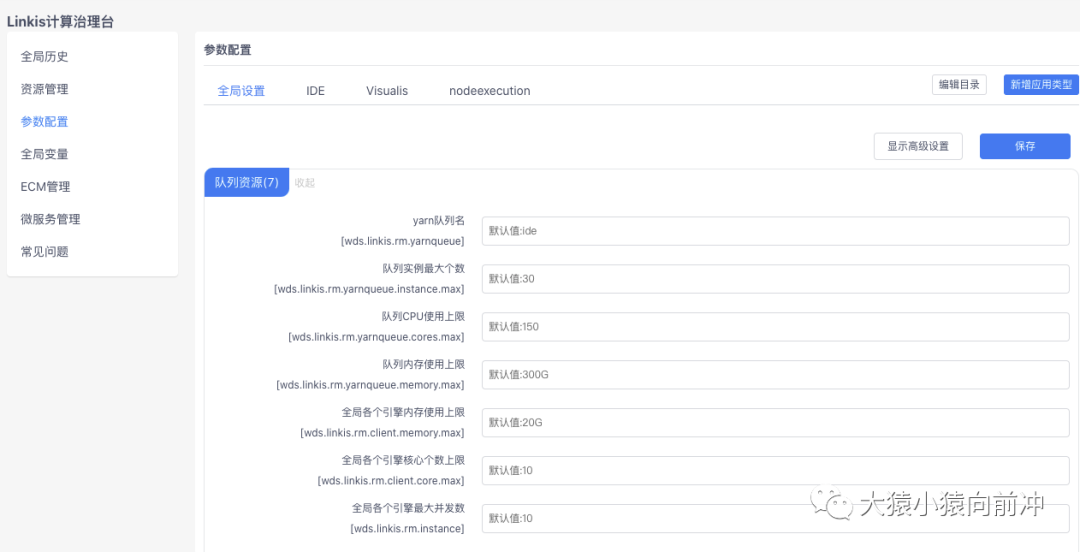Open 常见问题 sidebar item

pyautogui.click(x=45, y=252)
